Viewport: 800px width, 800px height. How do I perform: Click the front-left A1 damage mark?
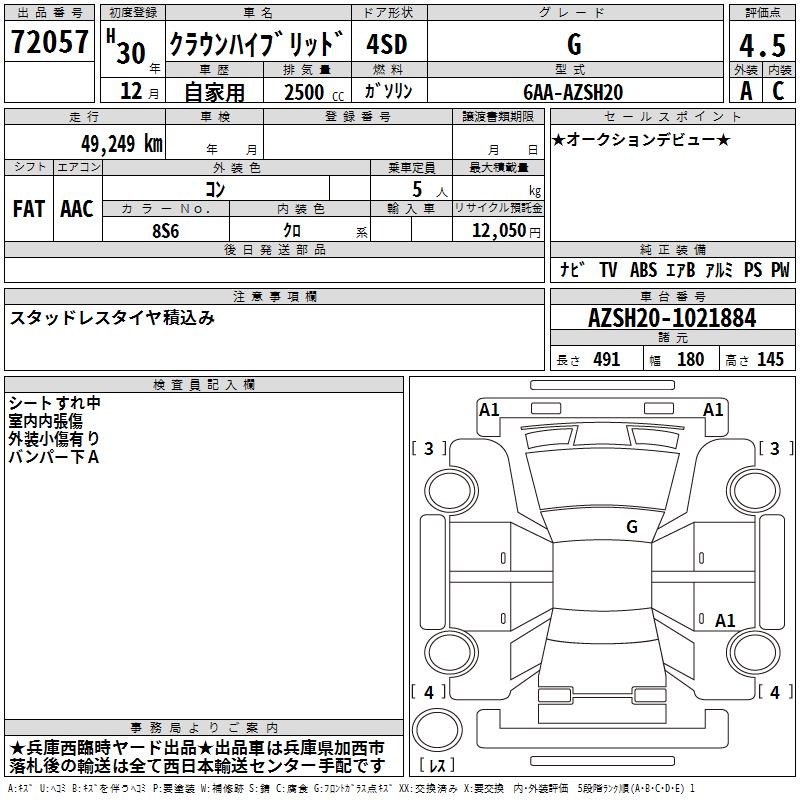coord(489,410)
